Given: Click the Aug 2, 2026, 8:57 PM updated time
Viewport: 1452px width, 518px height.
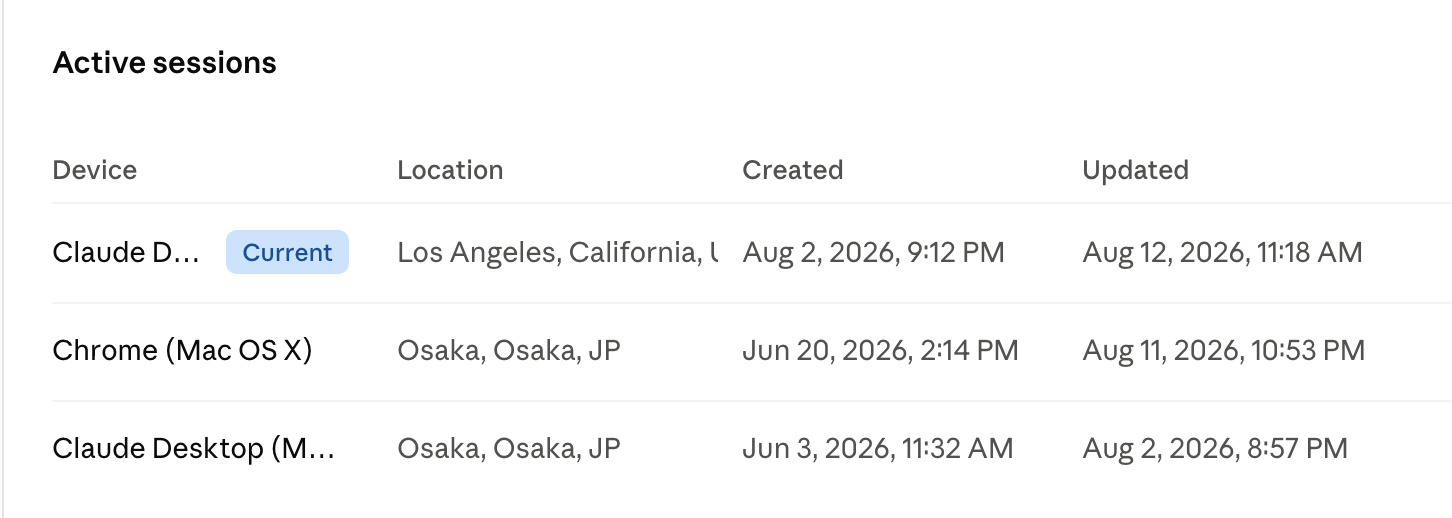Looking at the screenshot, I should (1215, 448).
